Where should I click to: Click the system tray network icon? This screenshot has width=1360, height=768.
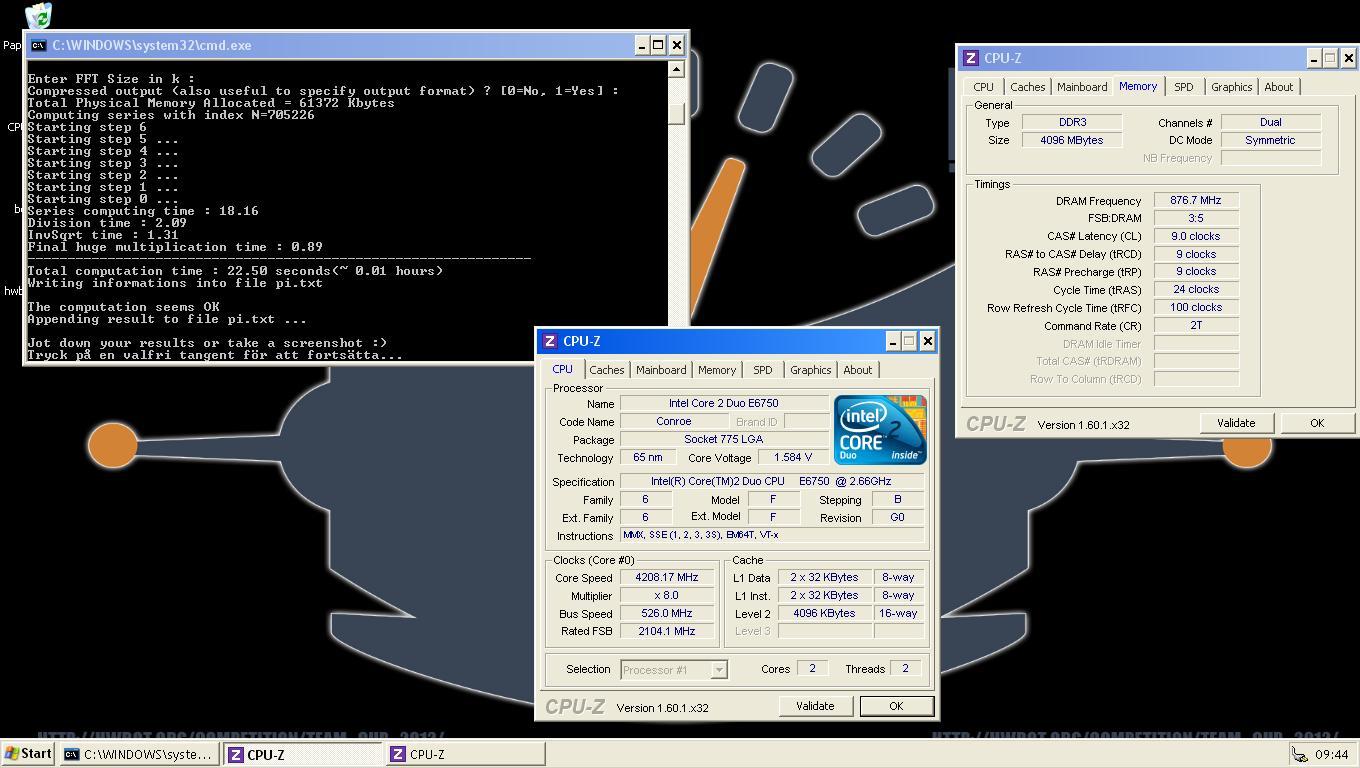click(1299, 755)
